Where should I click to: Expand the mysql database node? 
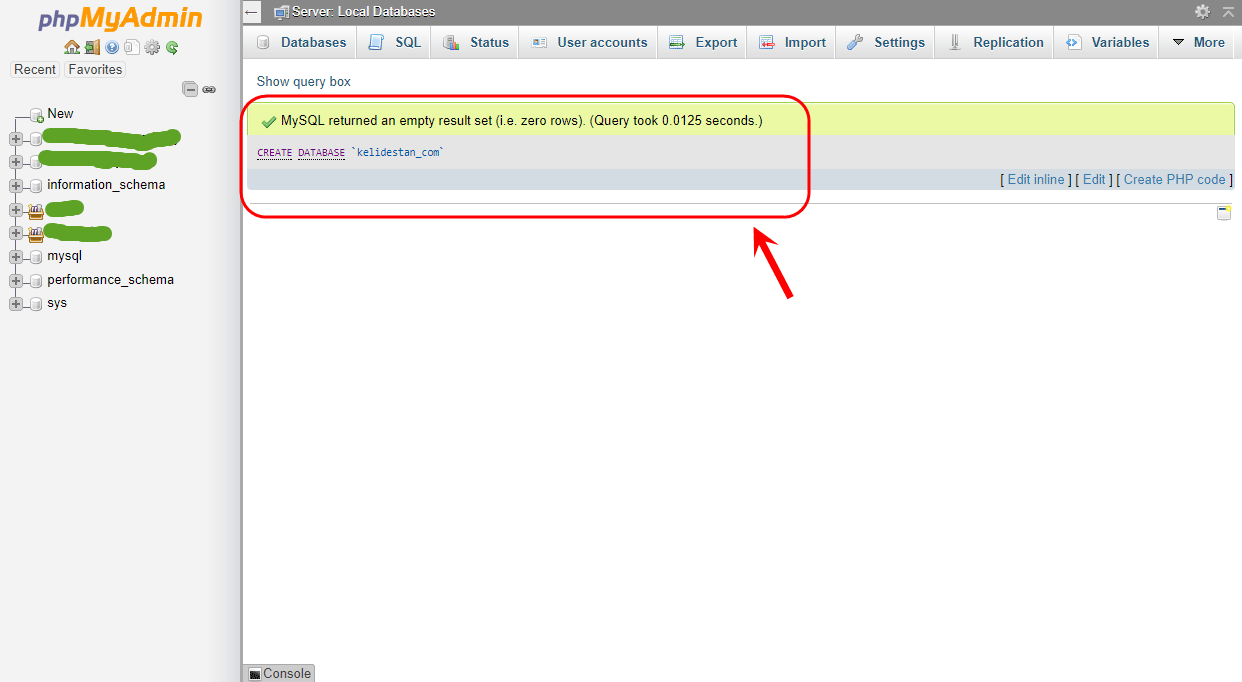coord(16,257)
